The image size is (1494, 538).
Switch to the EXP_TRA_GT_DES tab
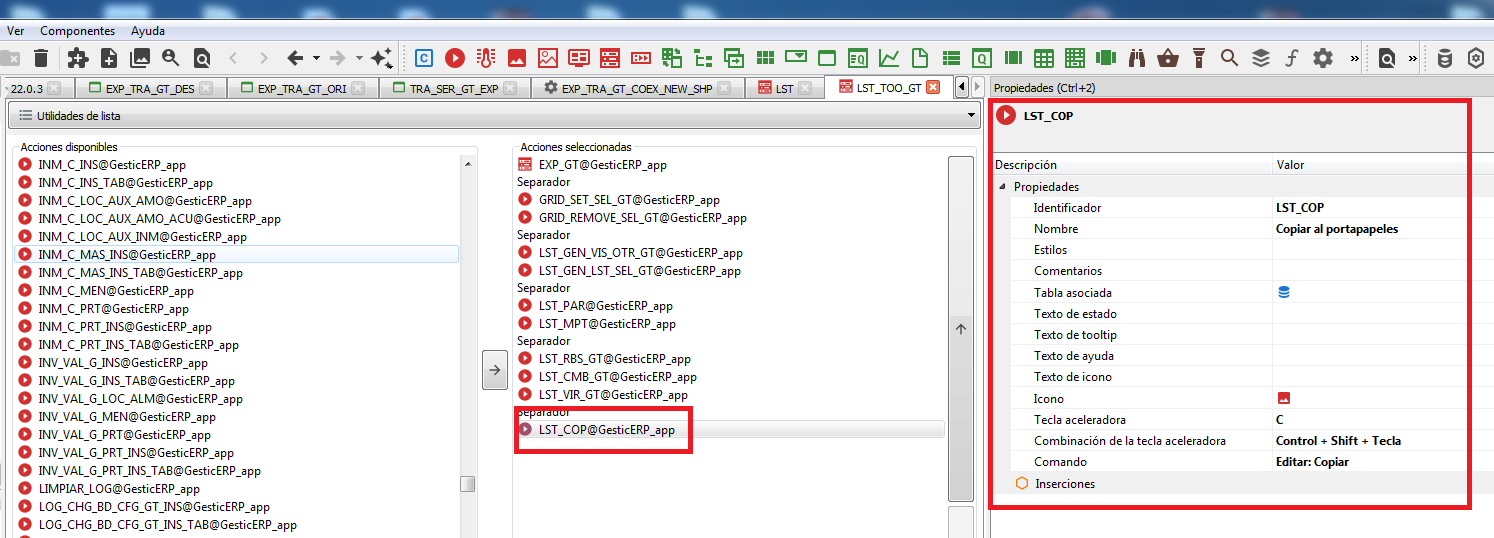[150, 88]
